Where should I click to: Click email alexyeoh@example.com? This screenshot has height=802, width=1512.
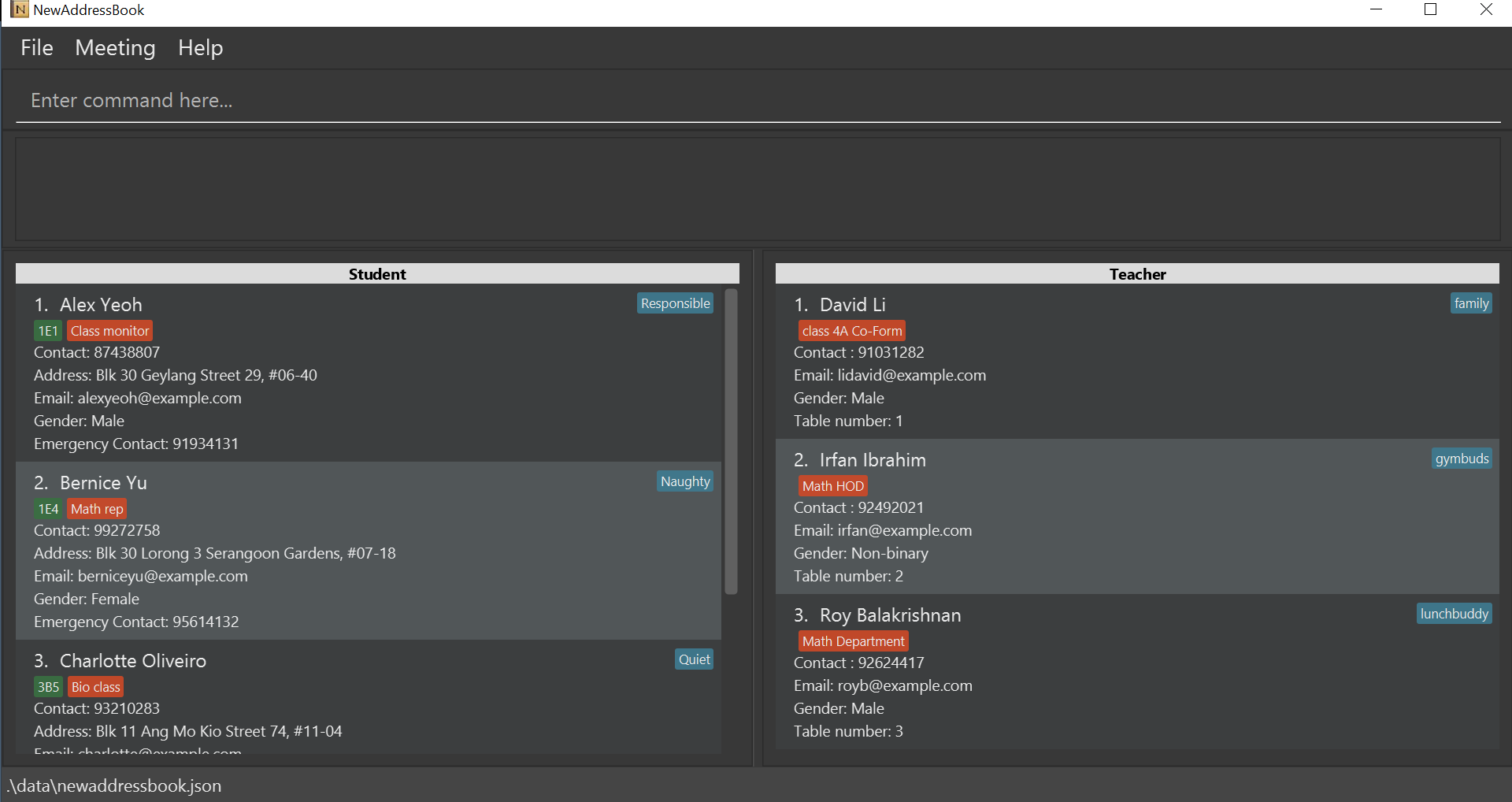[x=138, y=398]
